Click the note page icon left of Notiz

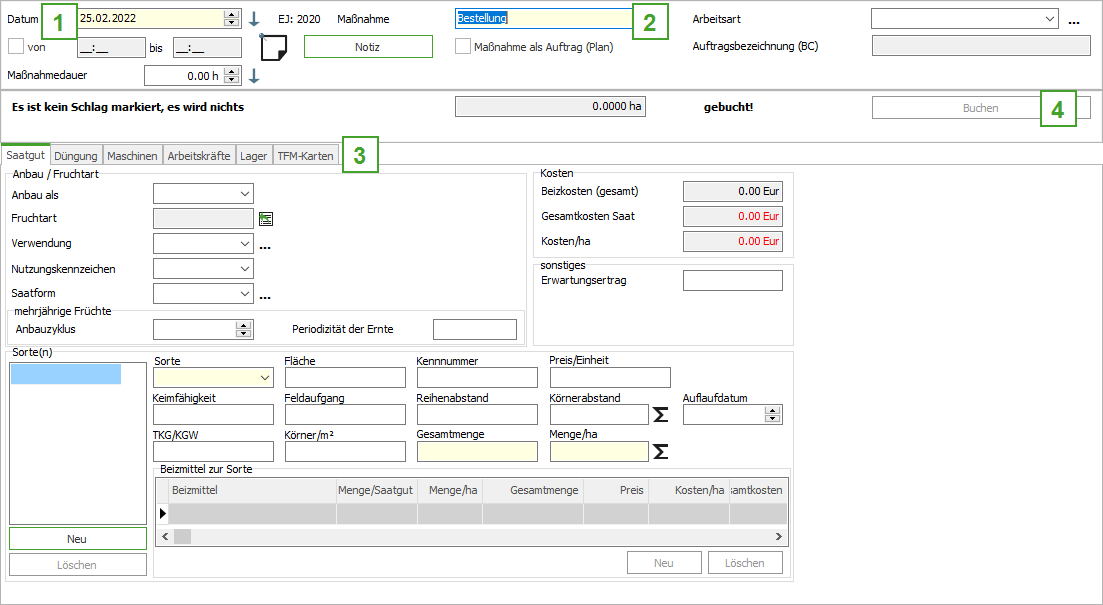click(x=275, y=47)
